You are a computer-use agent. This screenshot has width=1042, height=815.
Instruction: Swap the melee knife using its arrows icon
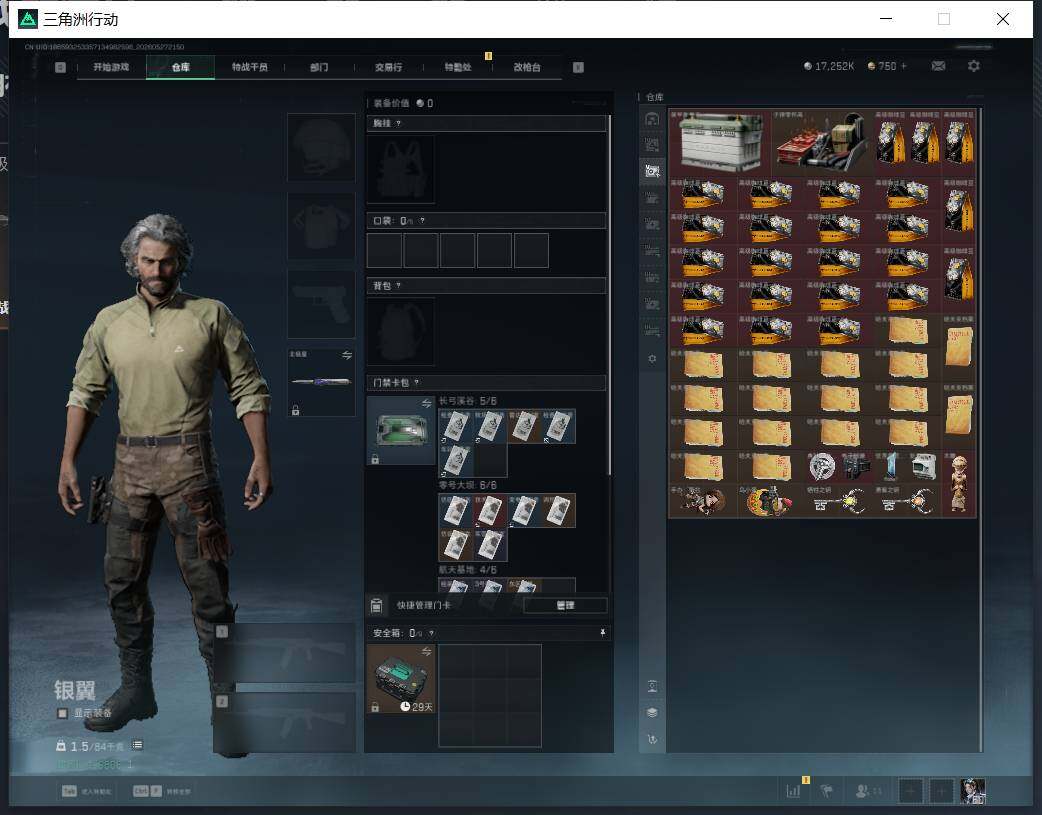pyautogui.click(x=347, y=355)
